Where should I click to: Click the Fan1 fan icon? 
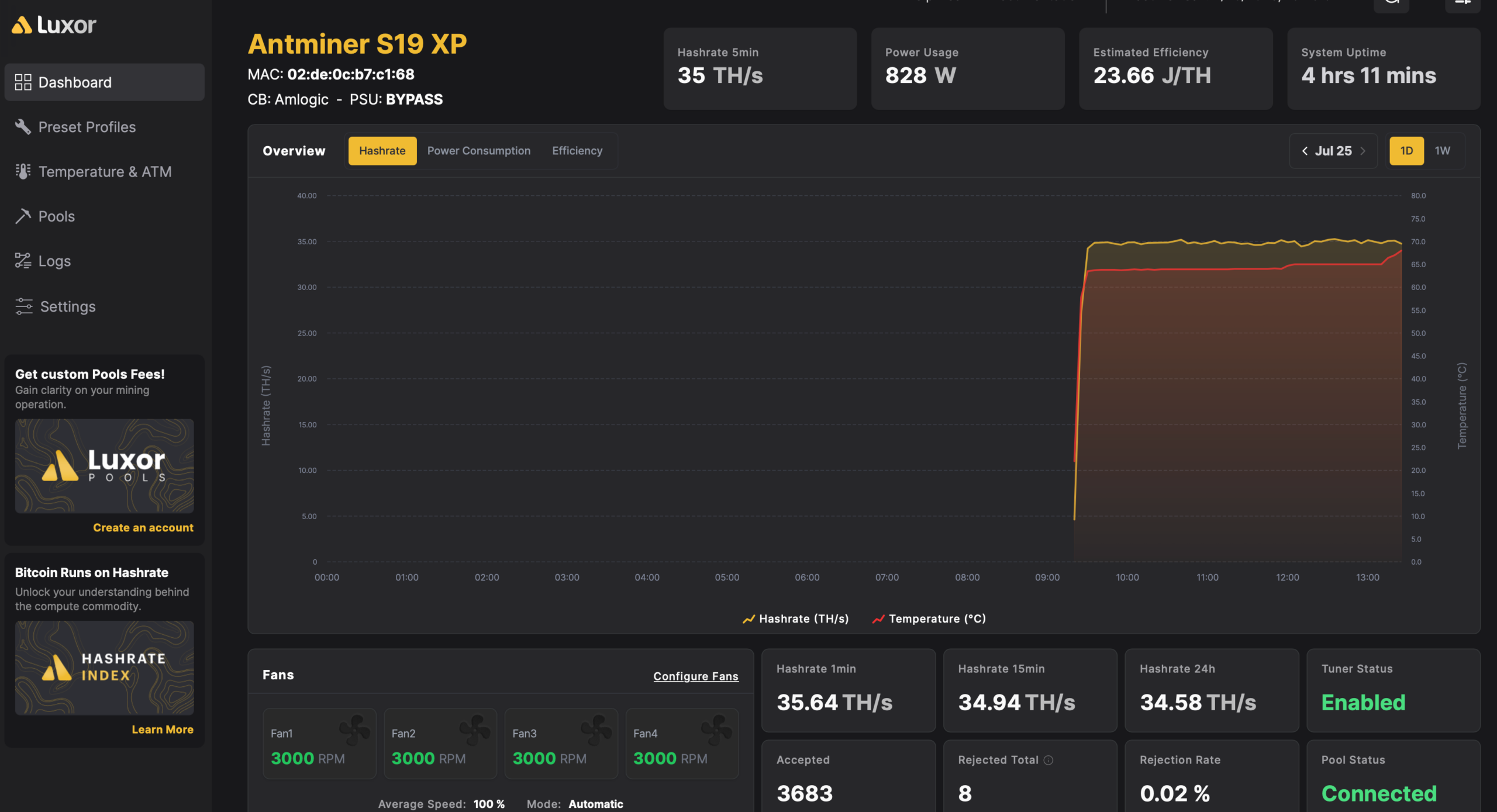355,730
